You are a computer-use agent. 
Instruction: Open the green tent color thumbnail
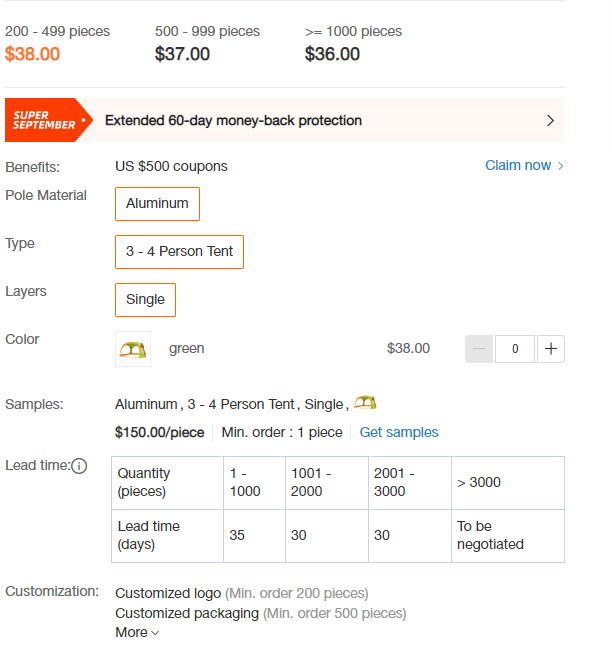click(x=133, y=349)
